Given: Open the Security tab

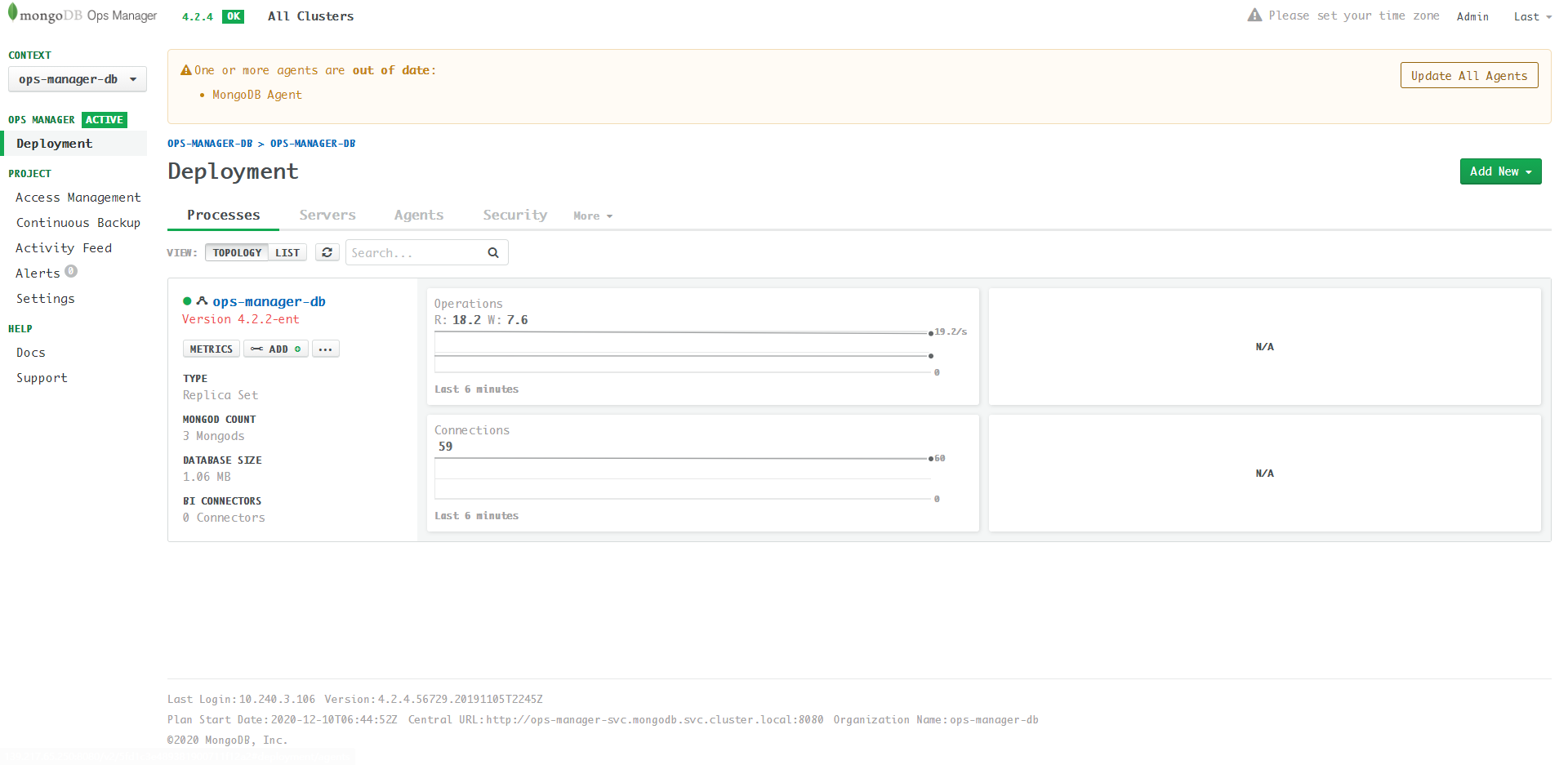Looking at the screenshot, I should tap(514, 214).
